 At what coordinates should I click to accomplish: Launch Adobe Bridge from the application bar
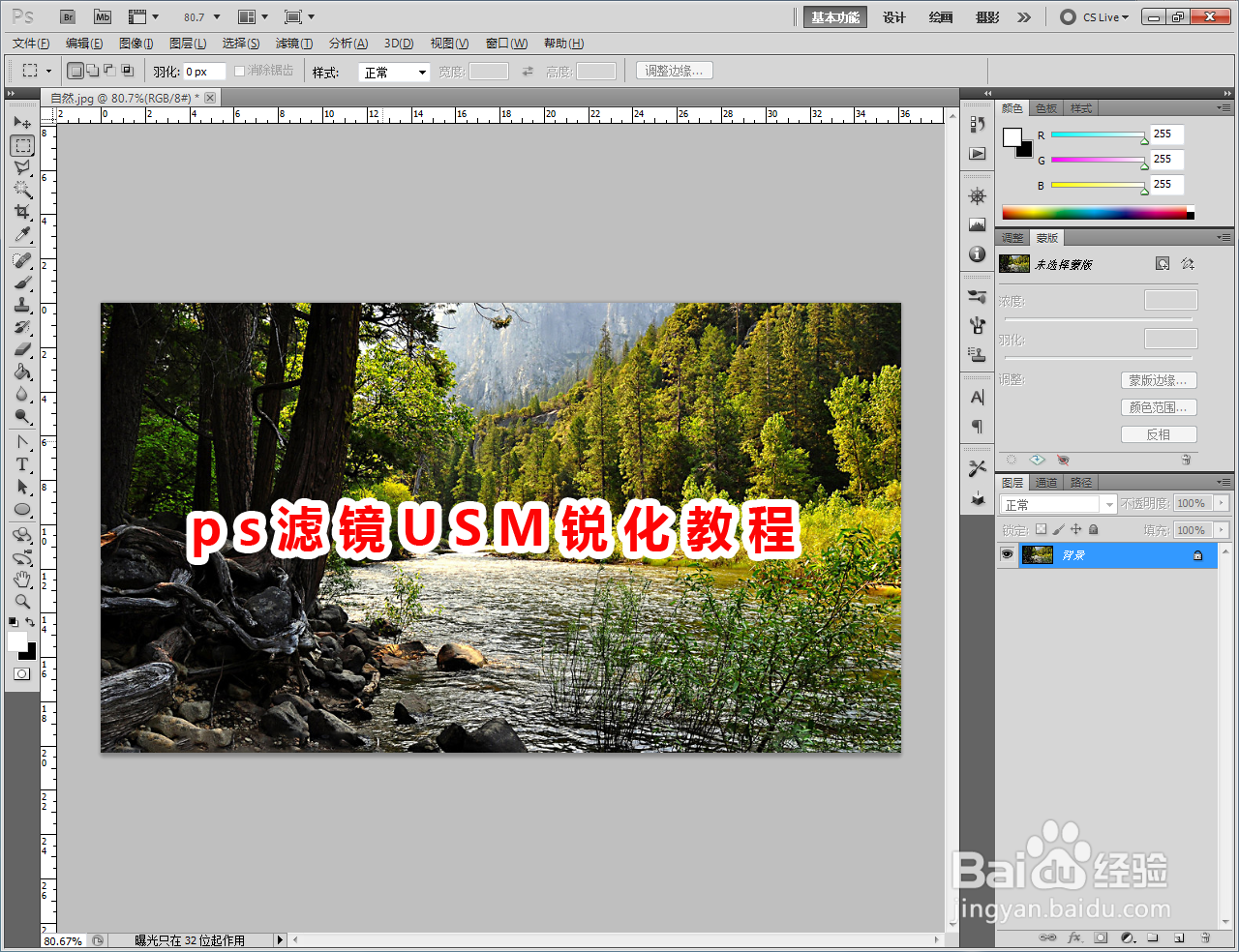click(67, 15)
